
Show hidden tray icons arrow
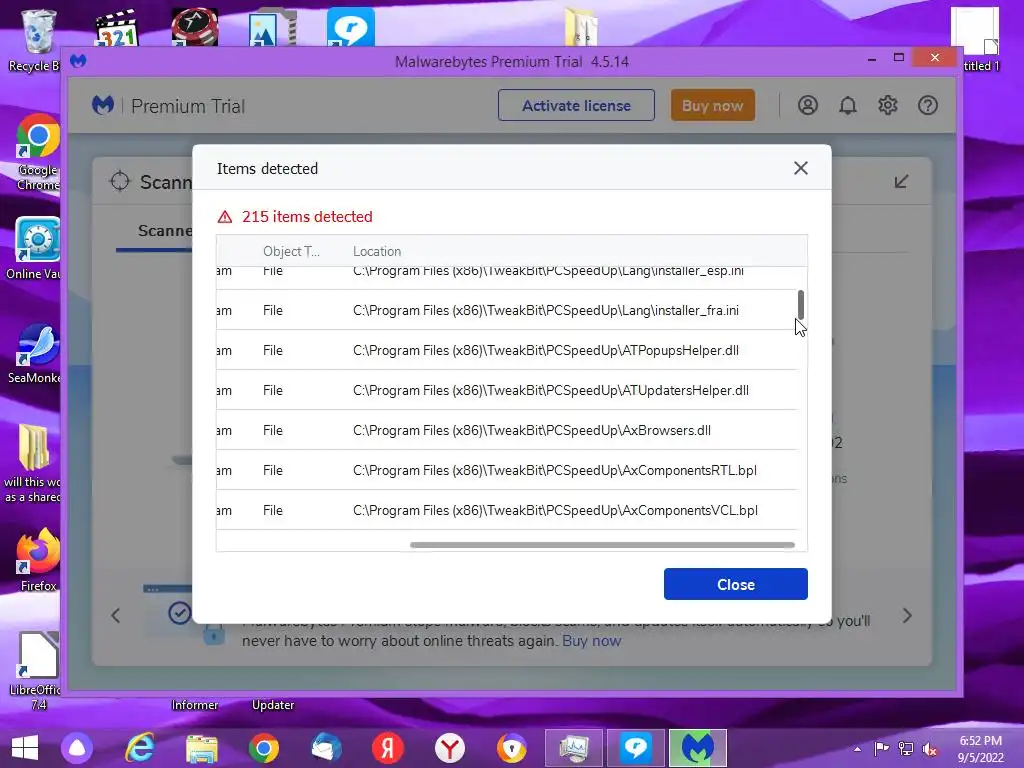coord(857,749)
